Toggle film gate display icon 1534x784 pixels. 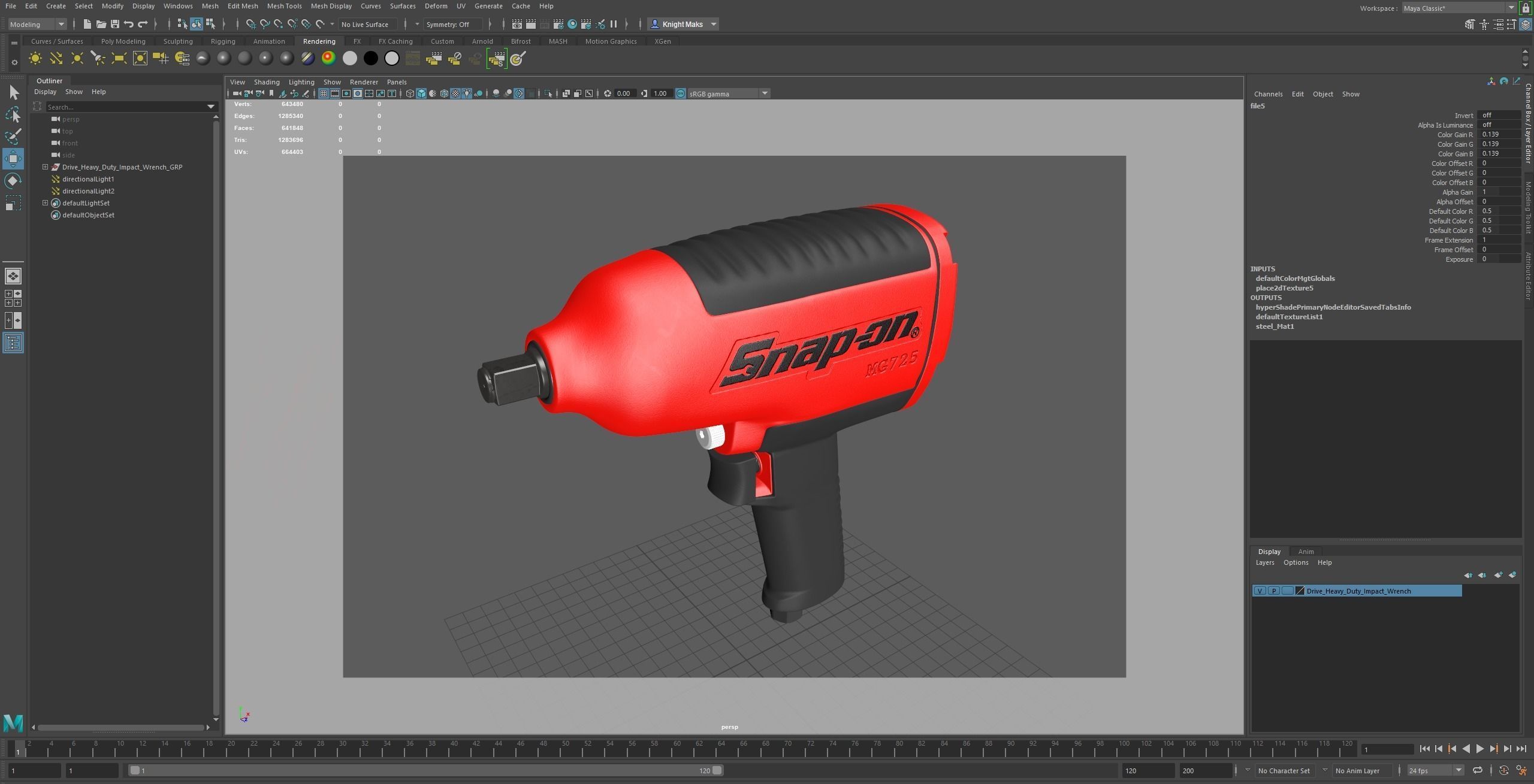[x=335, y=93]
